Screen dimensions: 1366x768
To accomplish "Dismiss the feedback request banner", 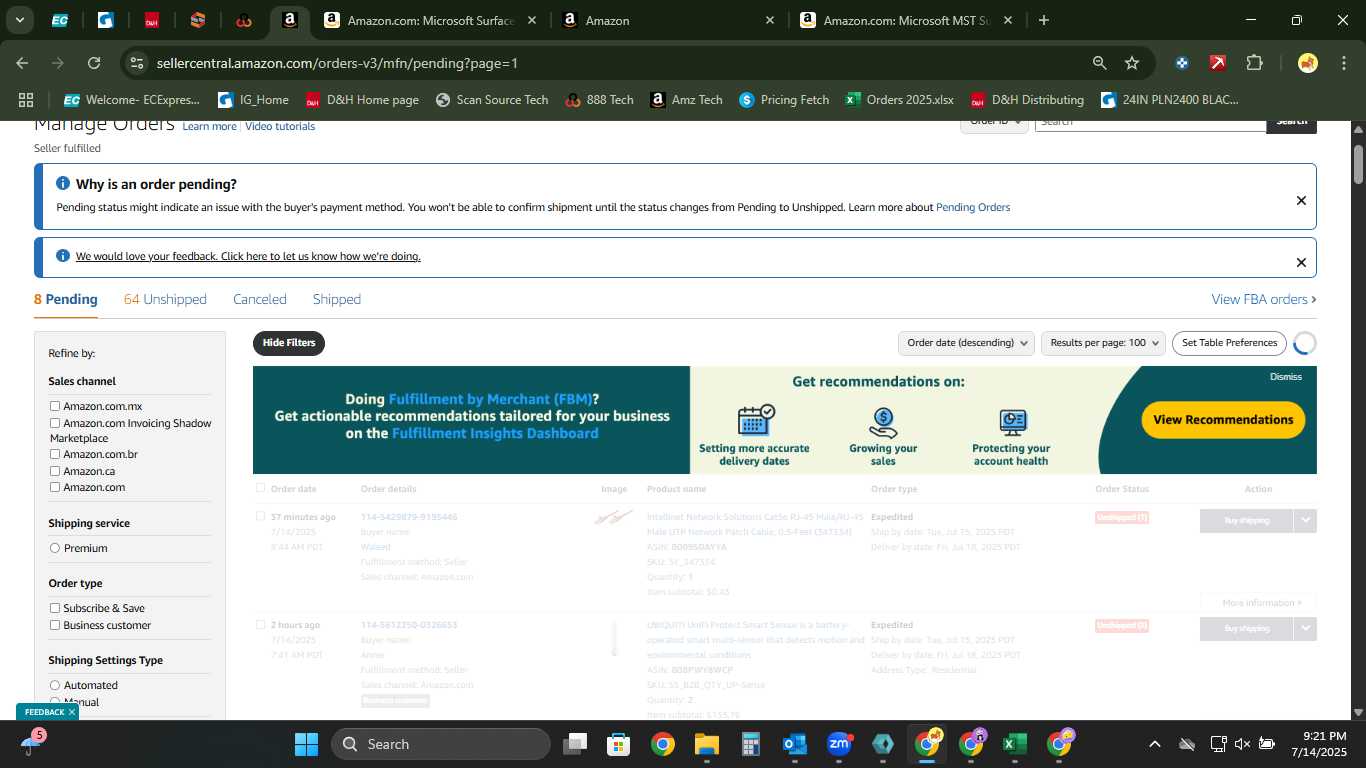I will point(1301,262).
